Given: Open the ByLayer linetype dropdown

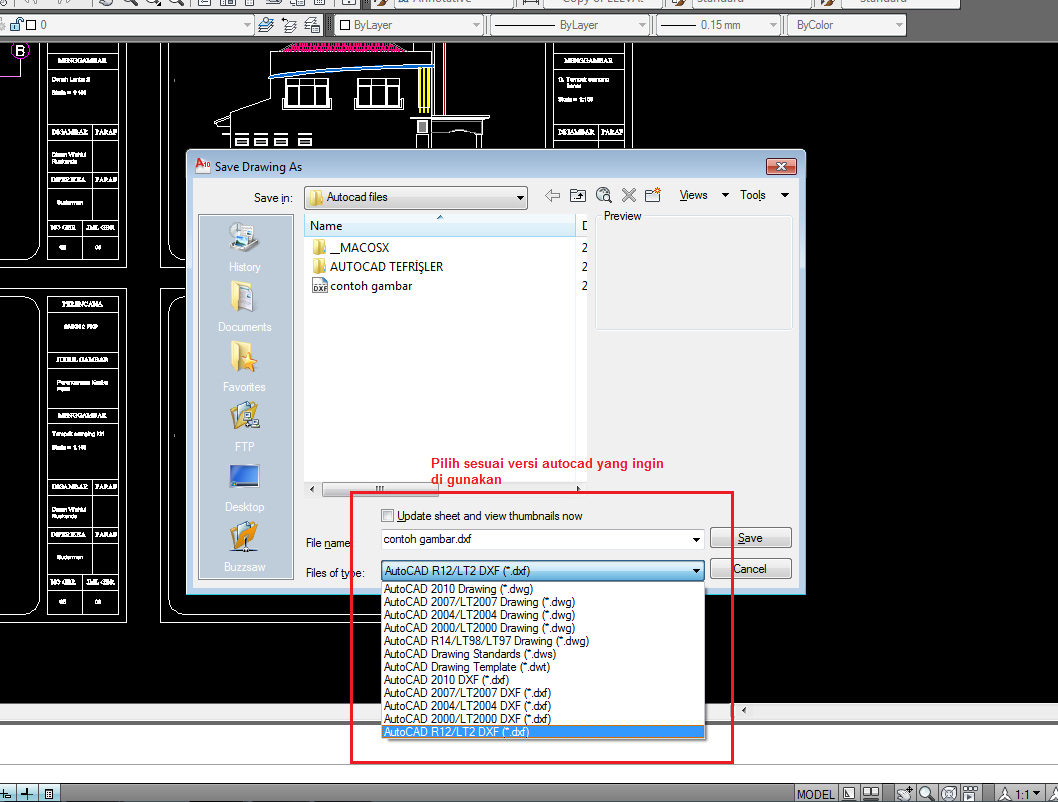Looking at the screenshot, I should 642,25.
